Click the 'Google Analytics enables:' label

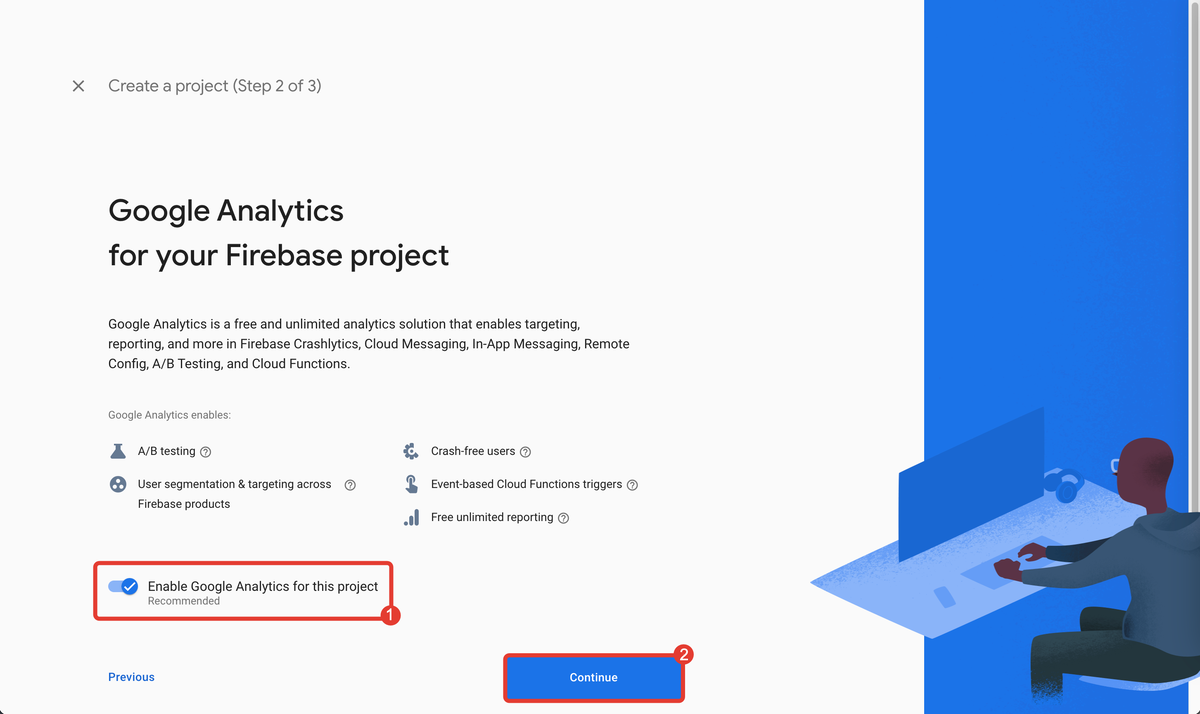pos(170,415)
